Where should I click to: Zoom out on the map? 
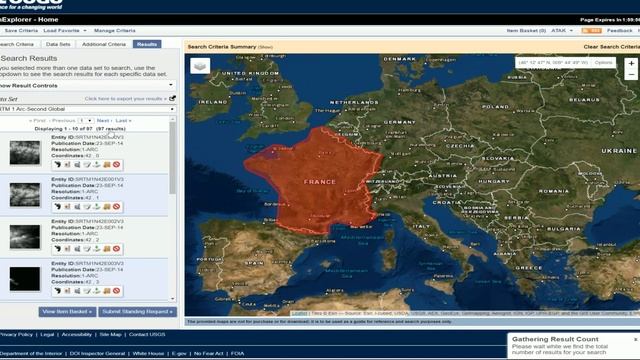click(x=631, y=75)
